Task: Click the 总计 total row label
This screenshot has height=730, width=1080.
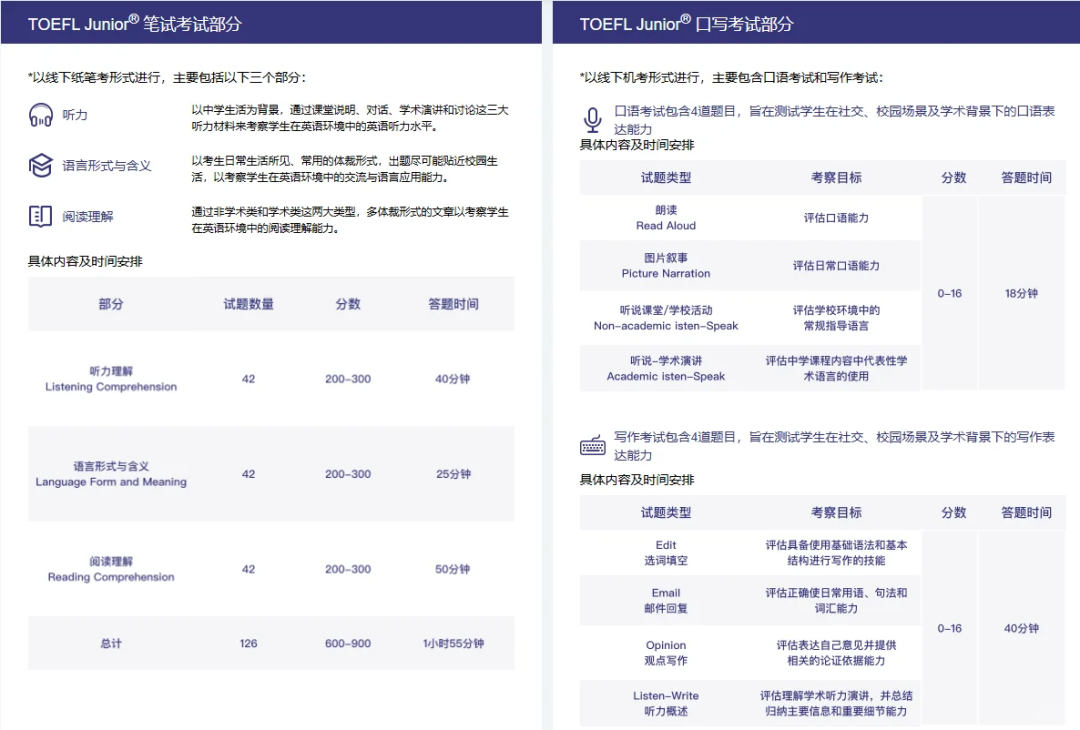Action: pos(111,643)
